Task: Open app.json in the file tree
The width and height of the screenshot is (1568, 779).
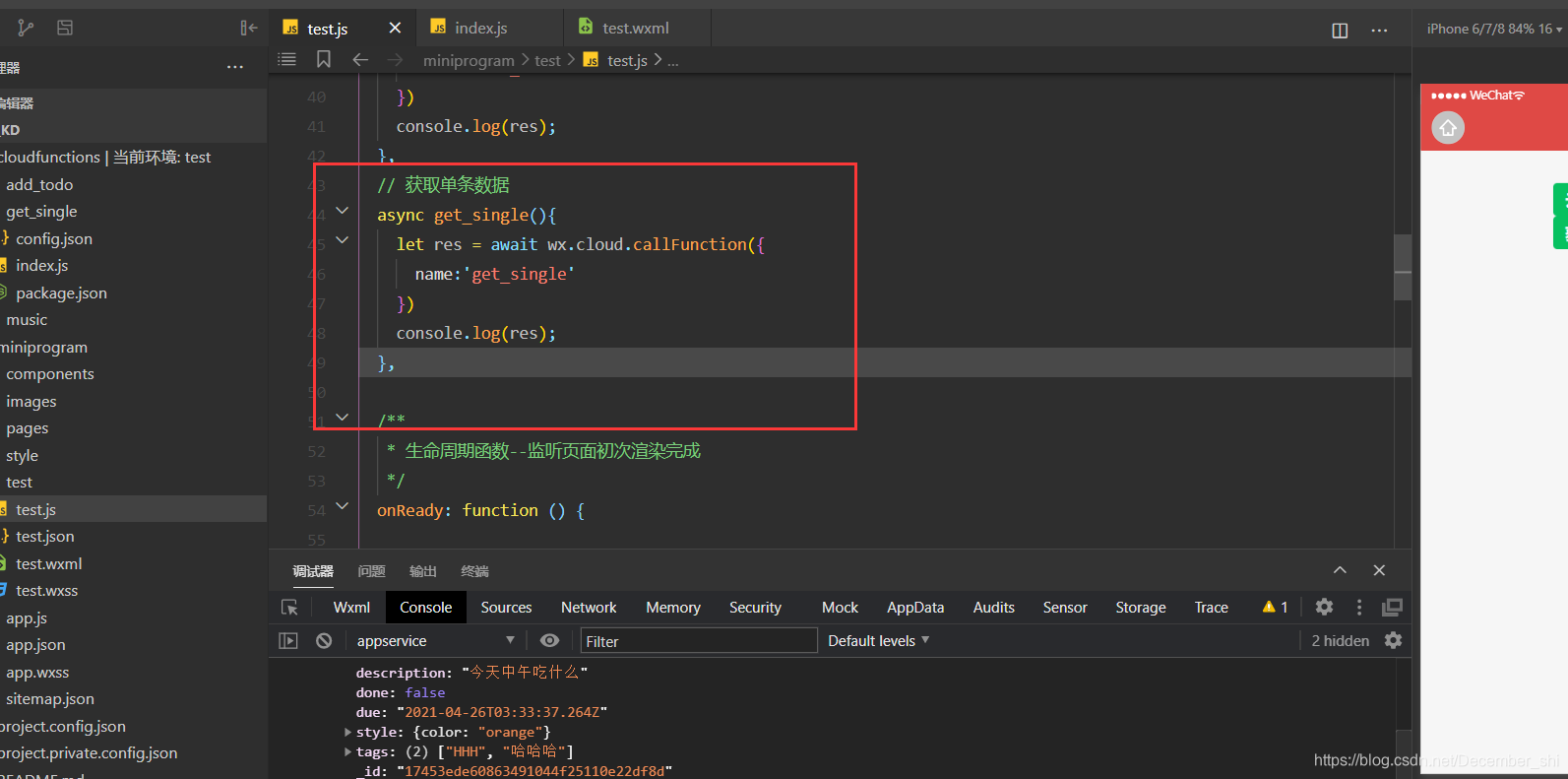Action: [35, 644]
